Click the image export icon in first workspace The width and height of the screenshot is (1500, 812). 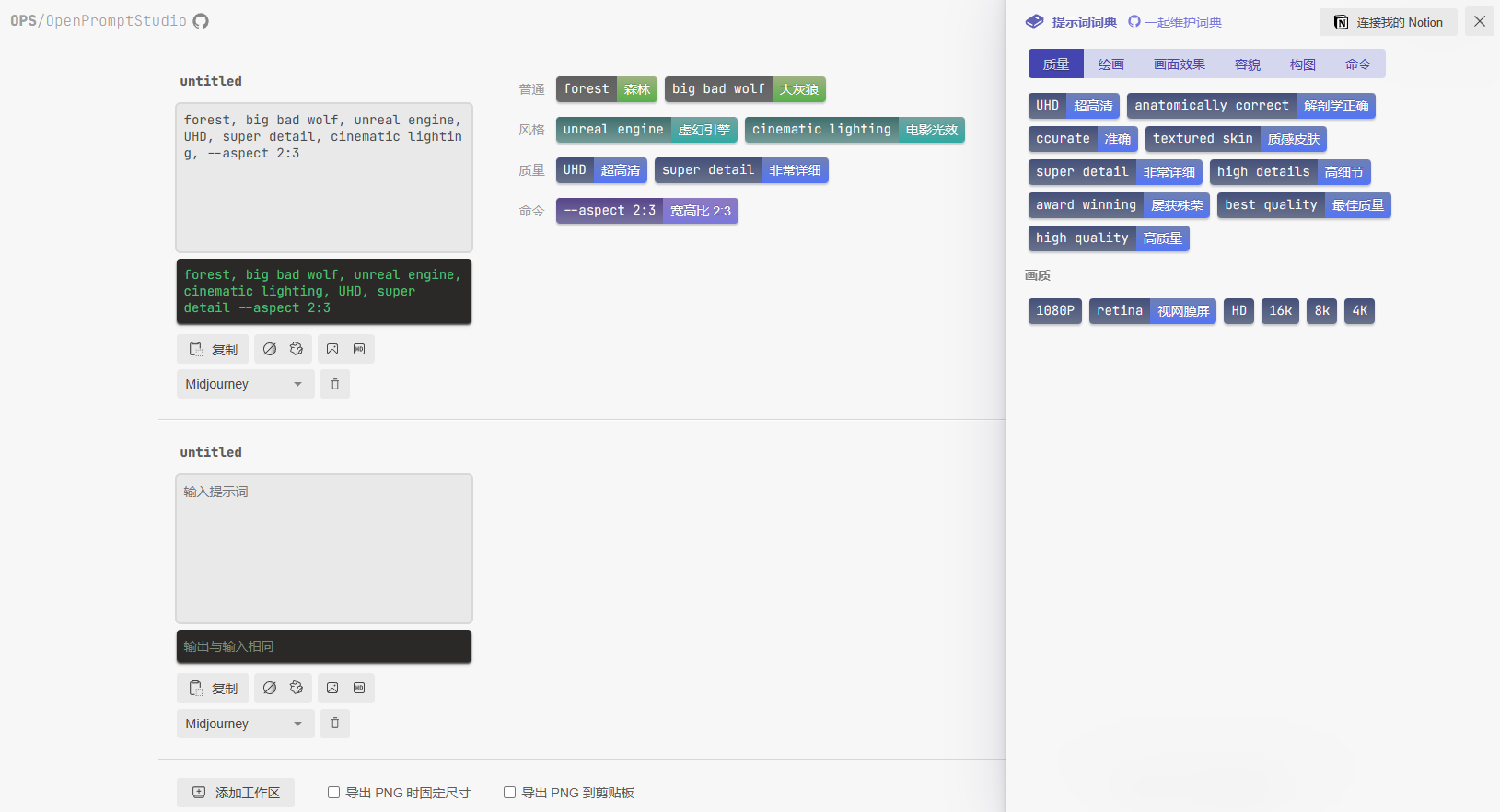coord(332,349)
